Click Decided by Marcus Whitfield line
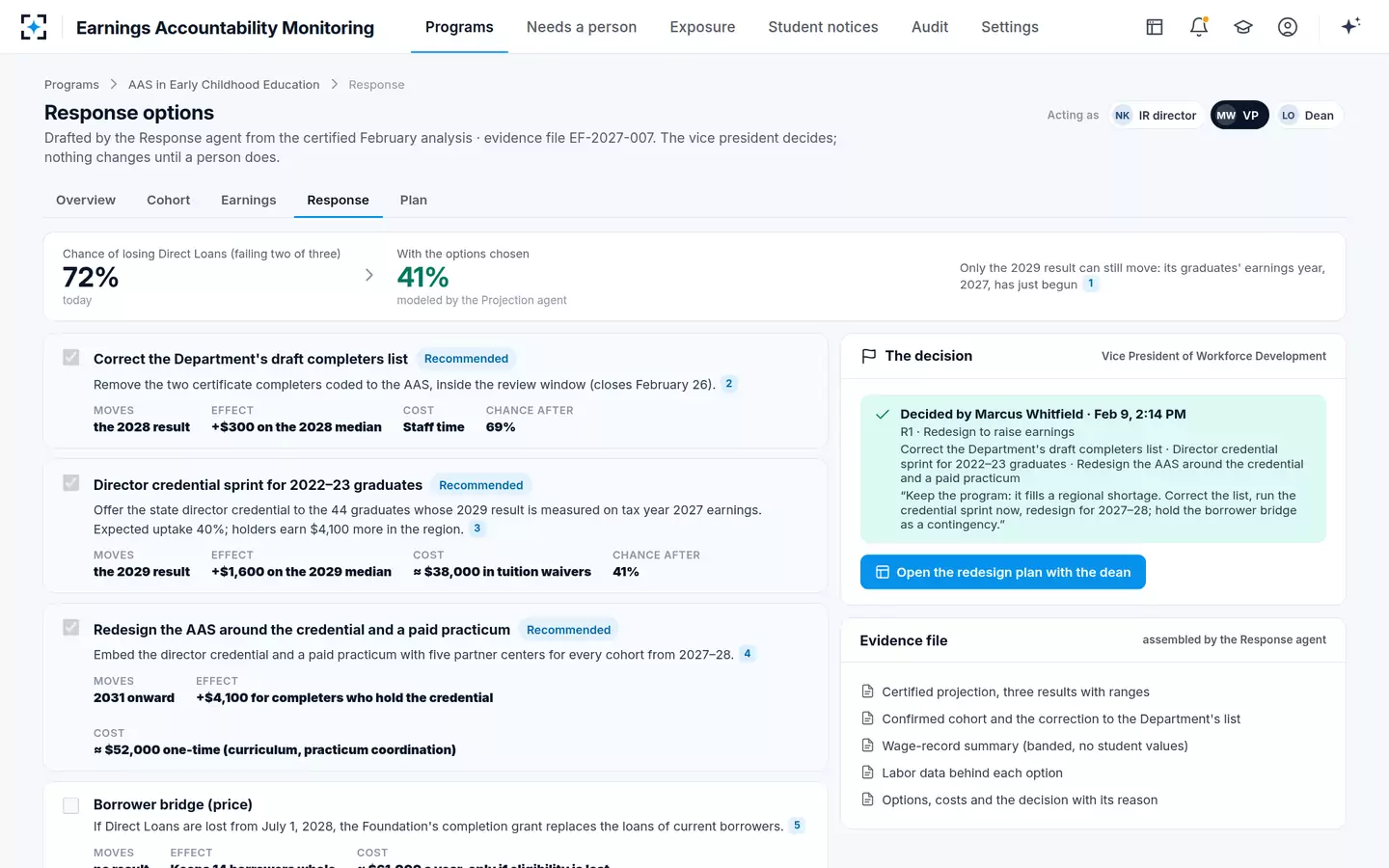1389x868 pixels. [1043, 415]
